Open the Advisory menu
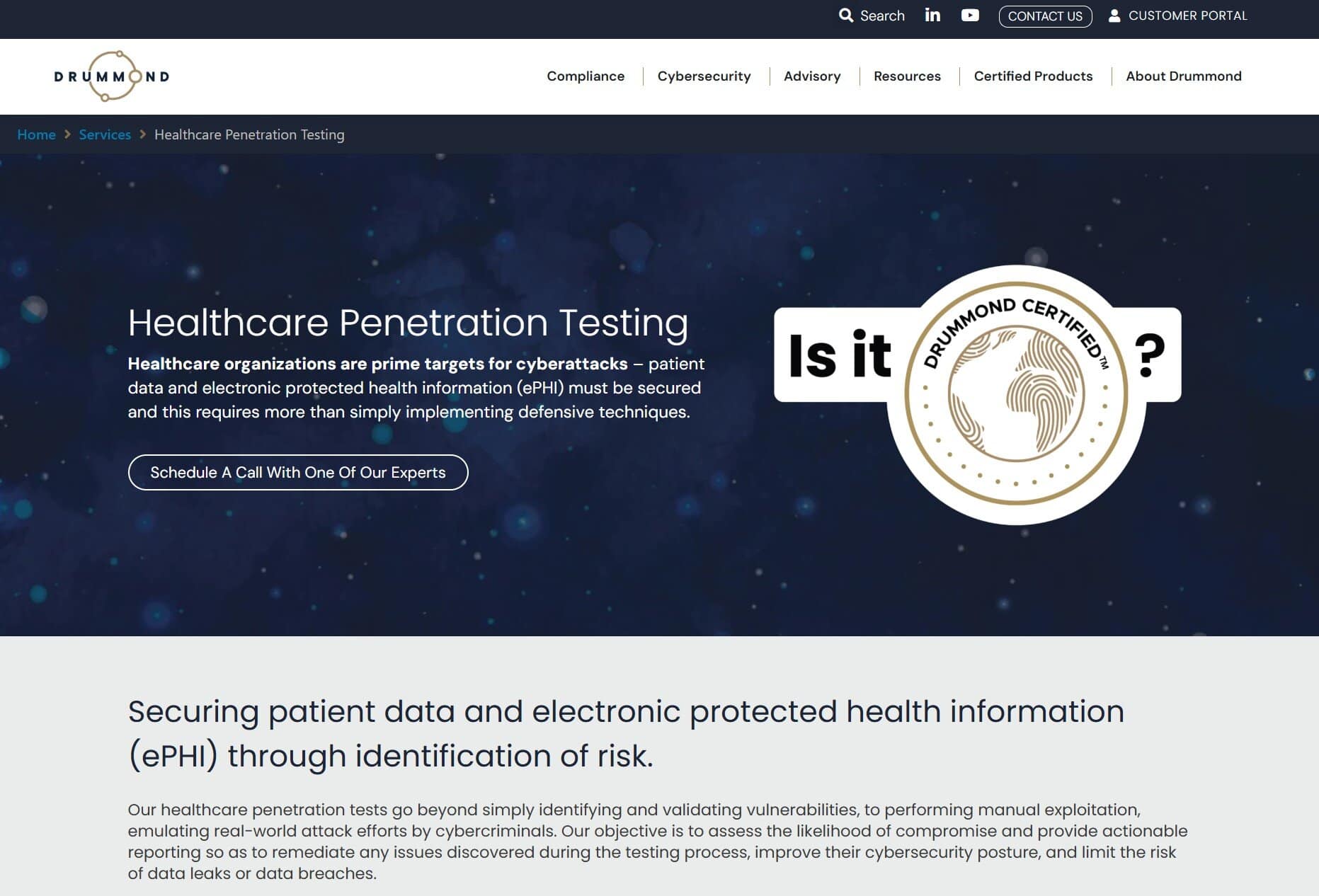The width and height of the screenshot is (1319, 896). pos(812,76)
